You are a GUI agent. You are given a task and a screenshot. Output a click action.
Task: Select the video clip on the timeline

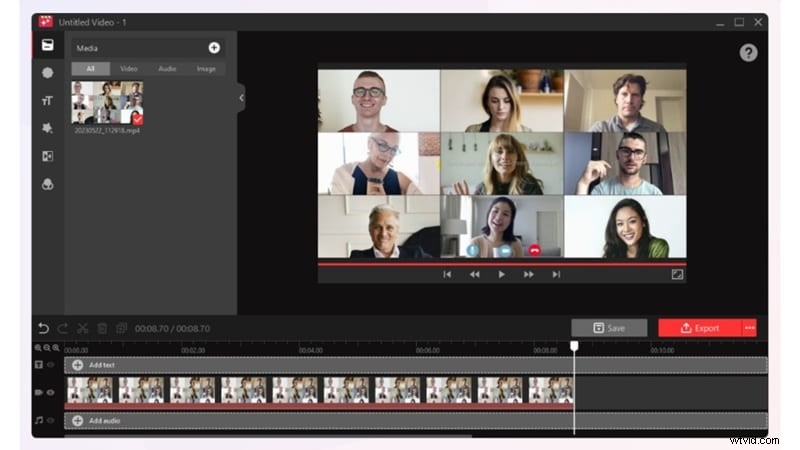[319, 392]
